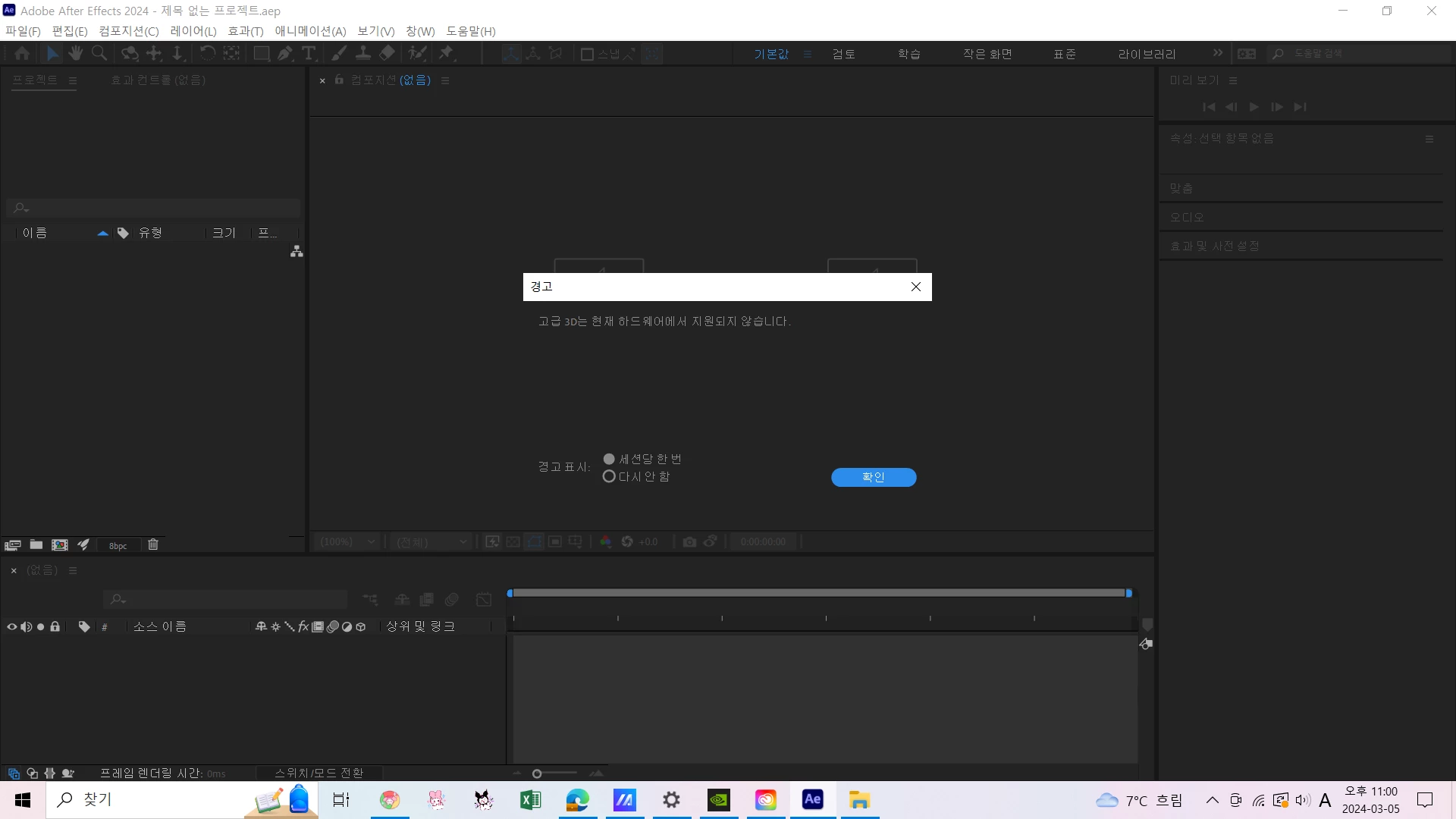Select the Hand tool

pos(75,53)
